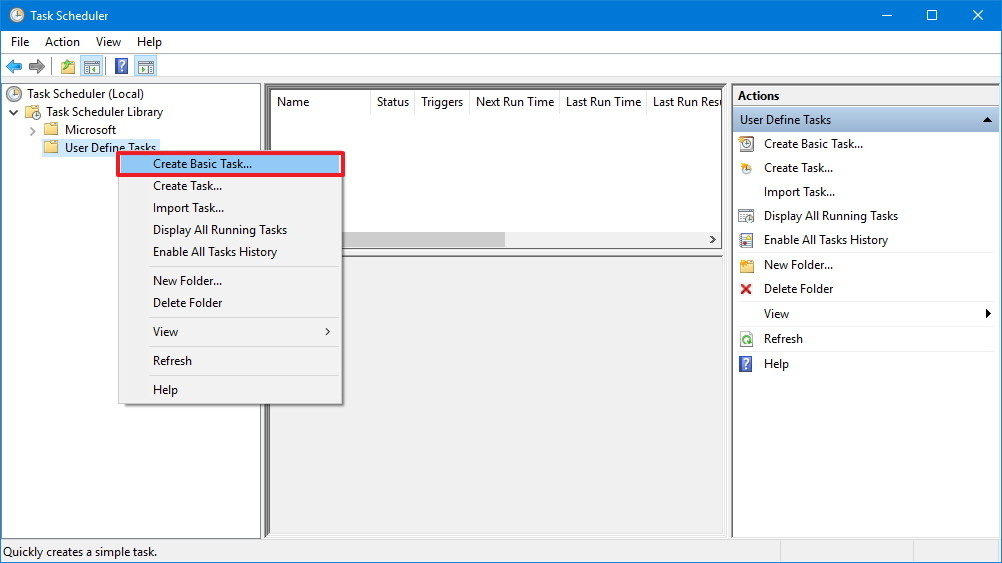Click the New Folder icon in Actions pane
This screenshot has height=563, width=1002.
(746, 265)
